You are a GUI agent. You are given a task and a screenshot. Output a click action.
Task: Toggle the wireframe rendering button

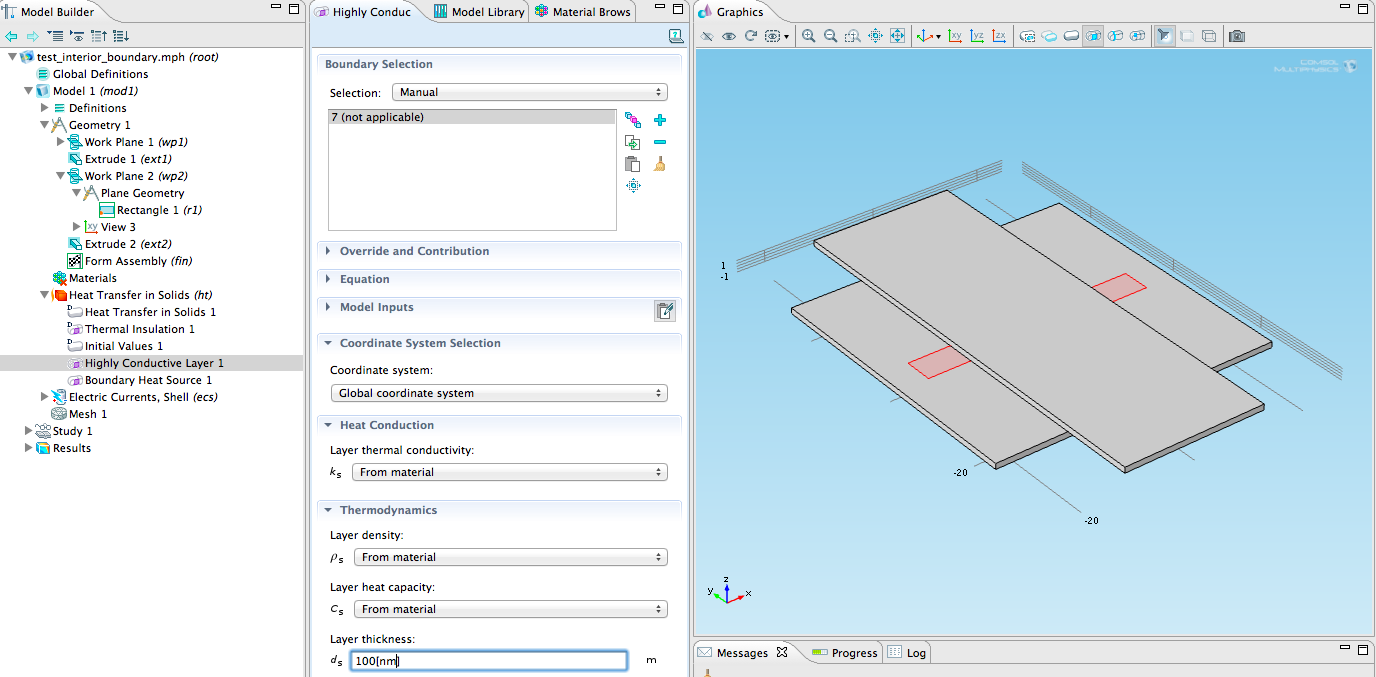pyautogui.click(x=1208, y=36)
